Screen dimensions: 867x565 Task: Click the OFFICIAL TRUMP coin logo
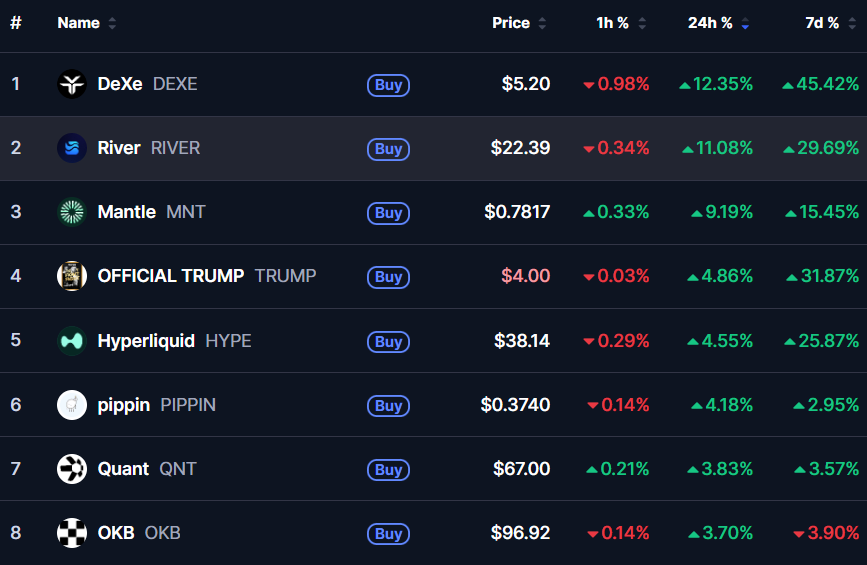(72, 276)
